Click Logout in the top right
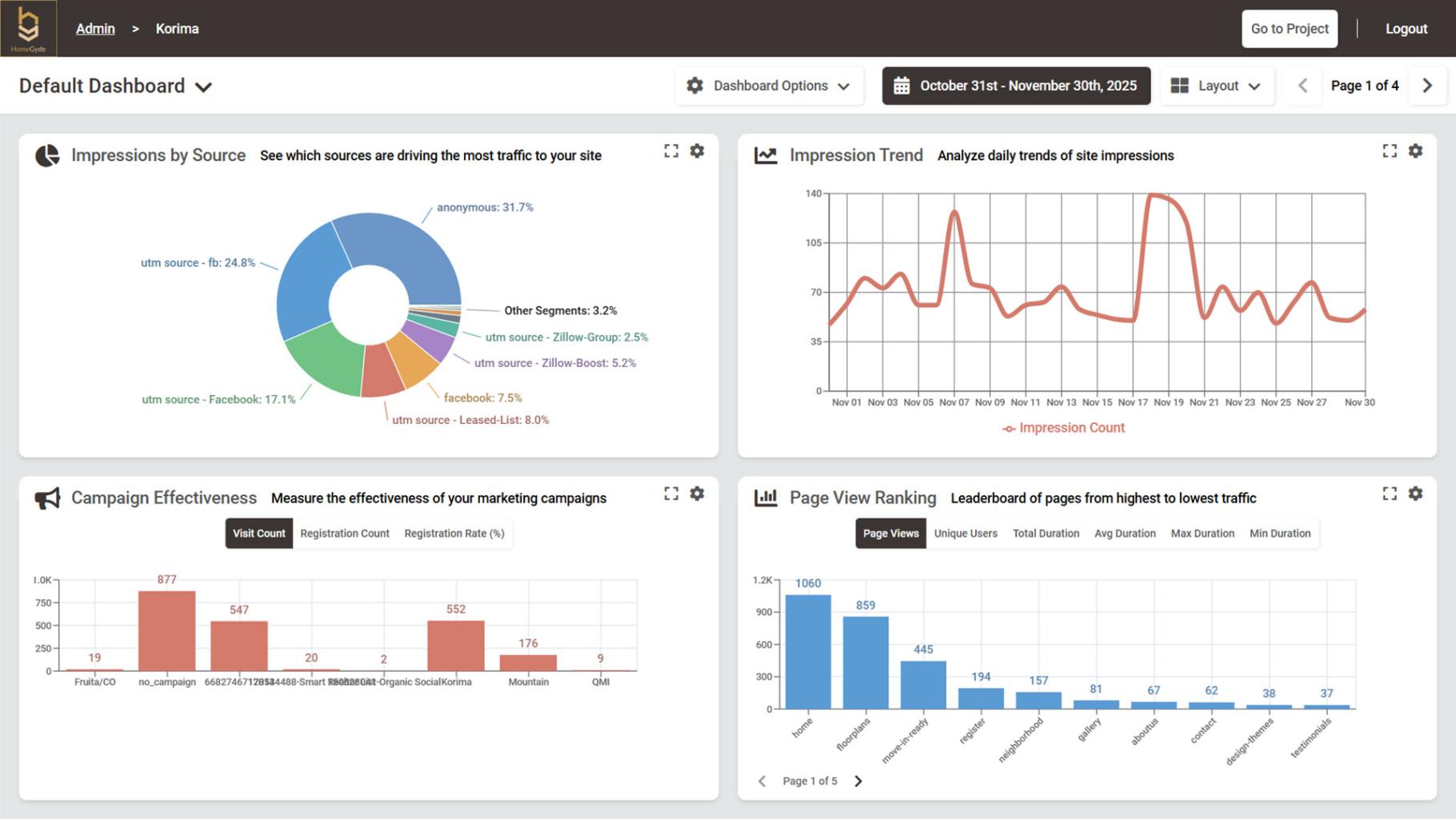 [1406, 28]
